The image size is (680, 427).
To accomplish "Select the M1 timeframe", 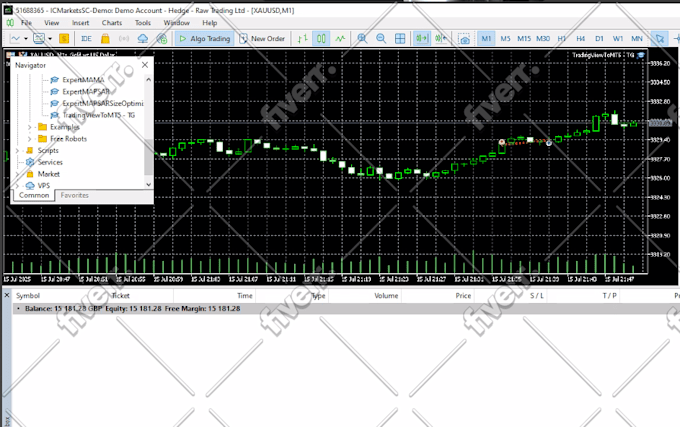I will pos(486,39).
